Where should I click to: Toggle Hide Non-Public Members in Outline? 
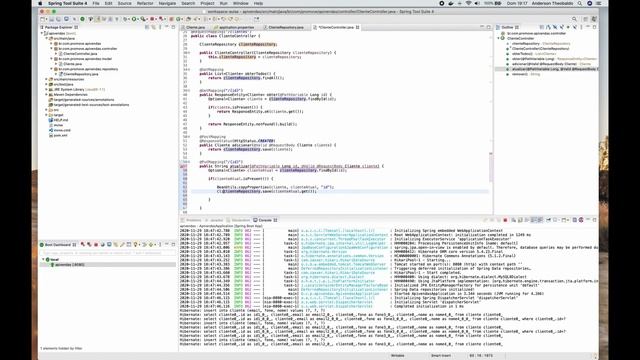(x=568, y=27)
